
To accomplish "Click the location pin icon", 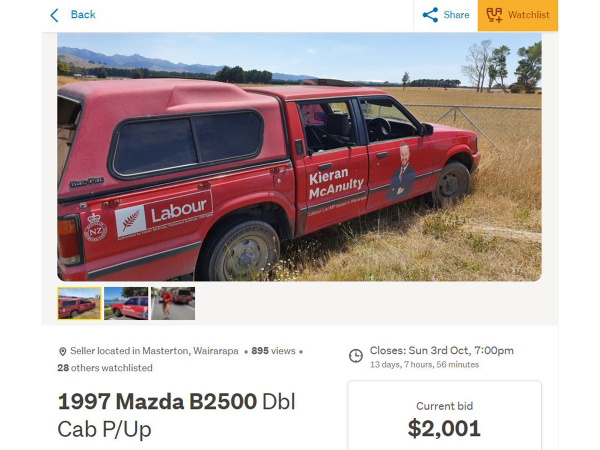I will (x=62, y=351).
